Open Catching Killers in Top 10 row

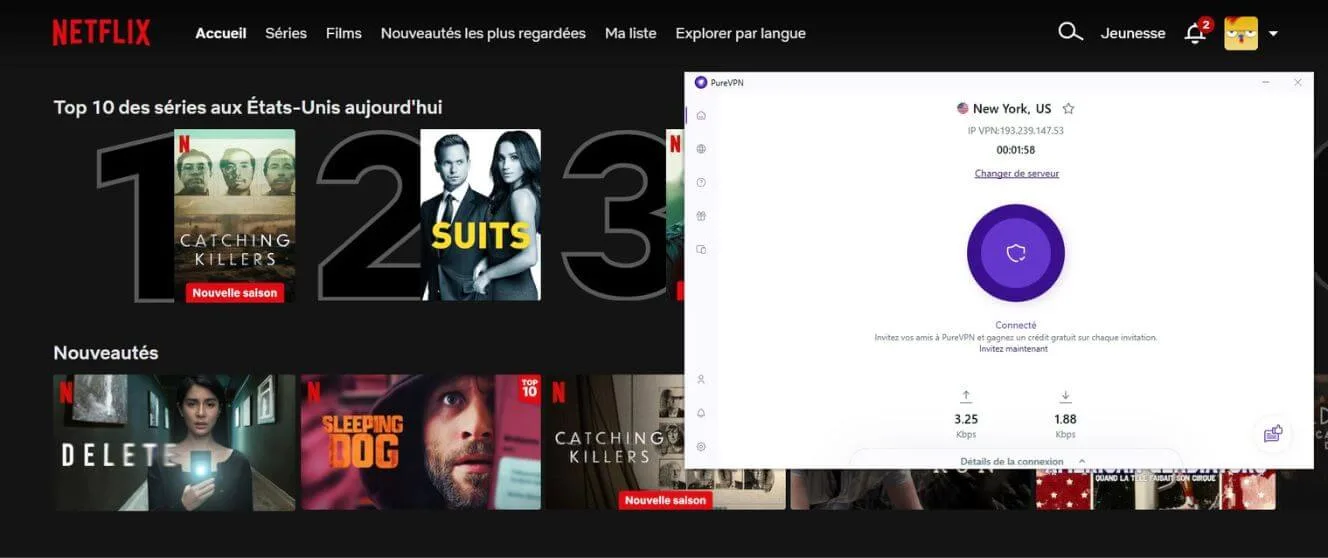pyautogui.click(x=235, y=215)
